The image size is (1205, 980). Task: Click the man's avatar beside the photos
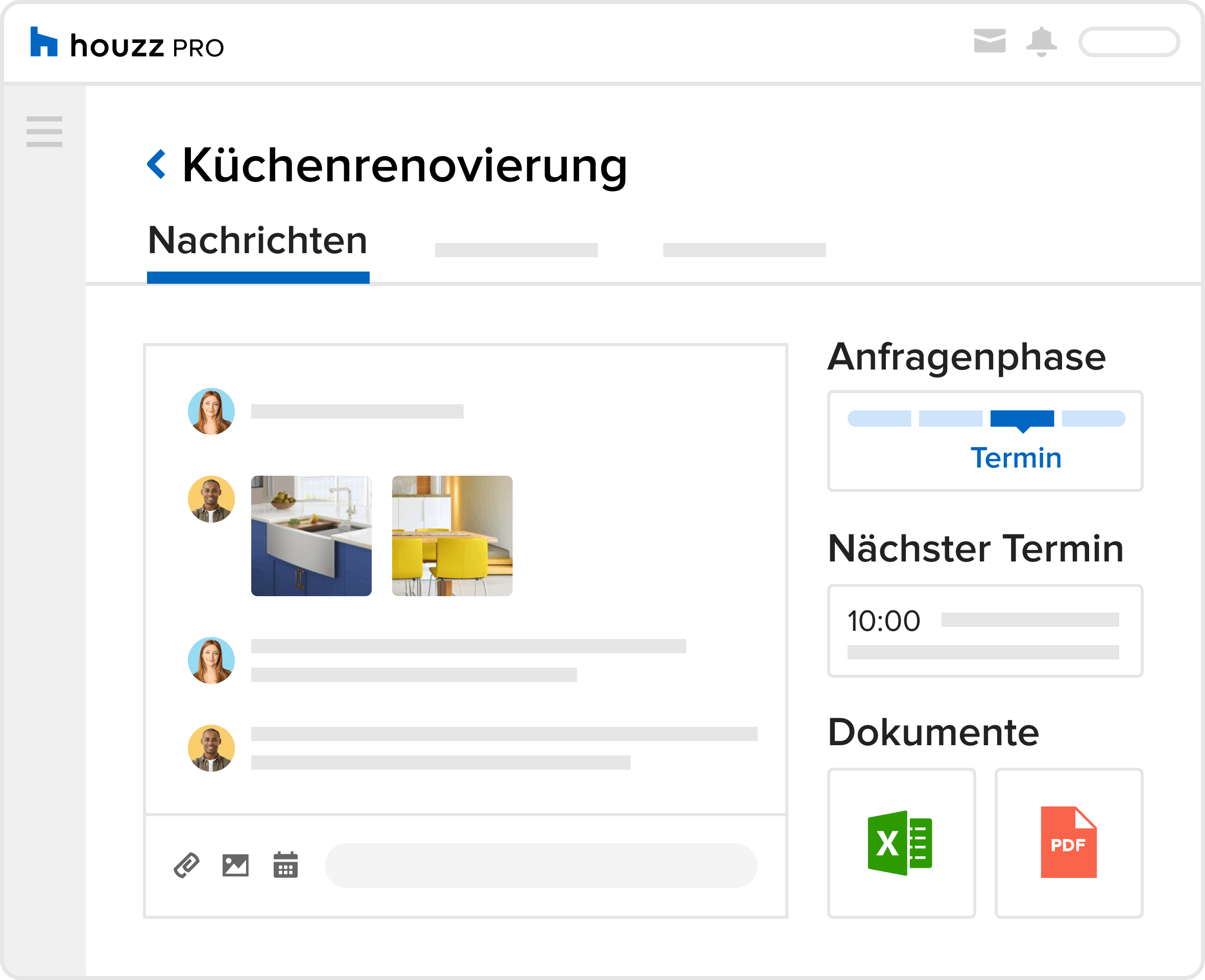point(211,499)
